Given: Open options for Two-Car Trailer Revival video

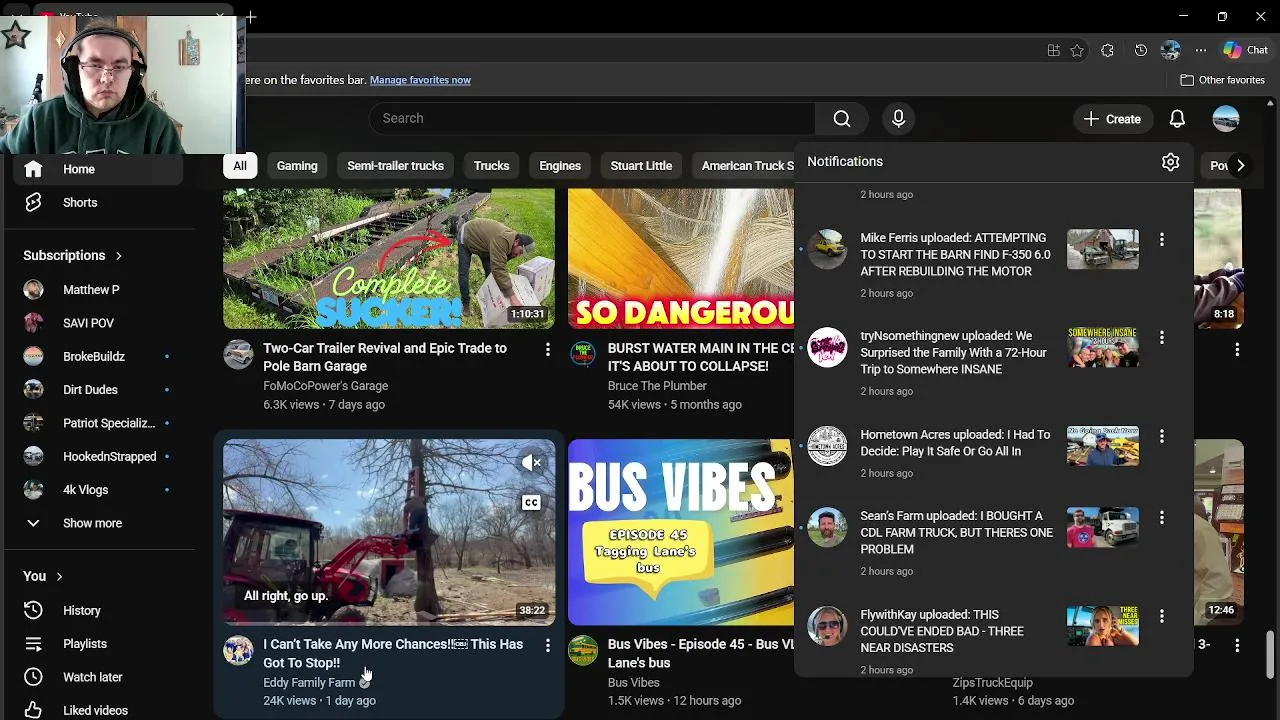Looking at the screenshot, I should tap(547, 349).
